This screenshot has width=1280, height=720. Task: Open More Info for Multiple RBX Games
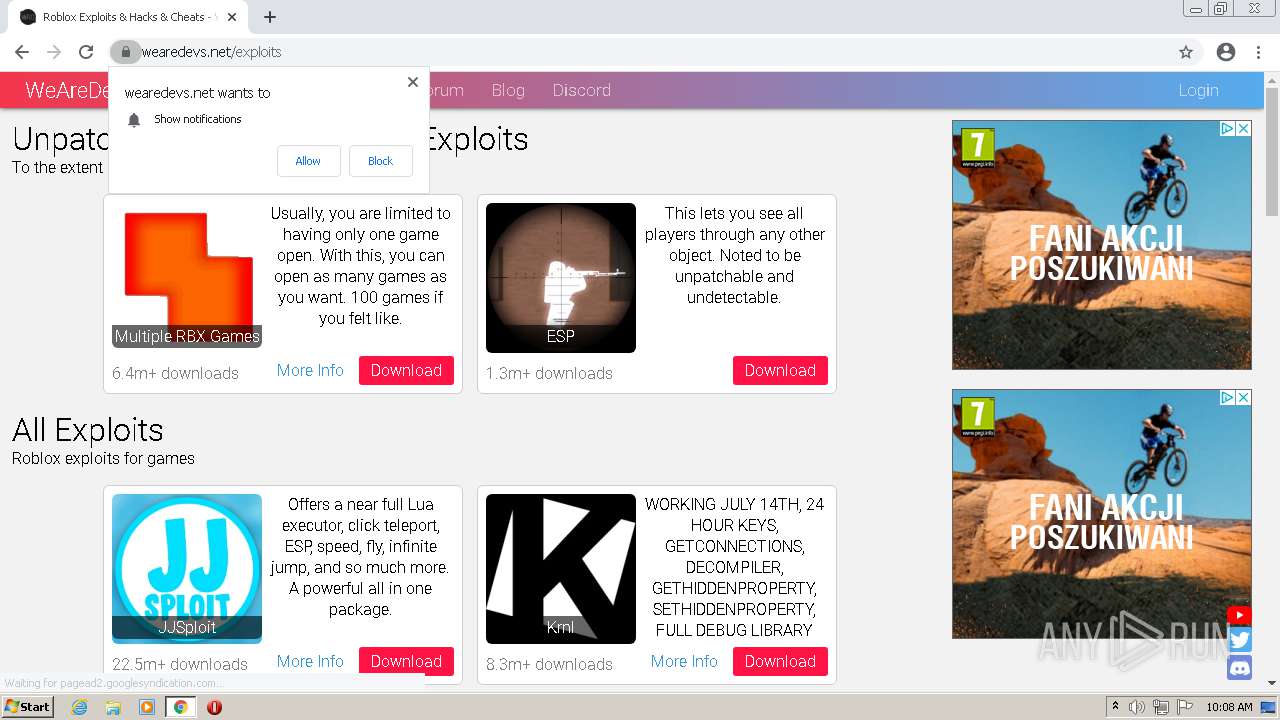click(310, 370)
